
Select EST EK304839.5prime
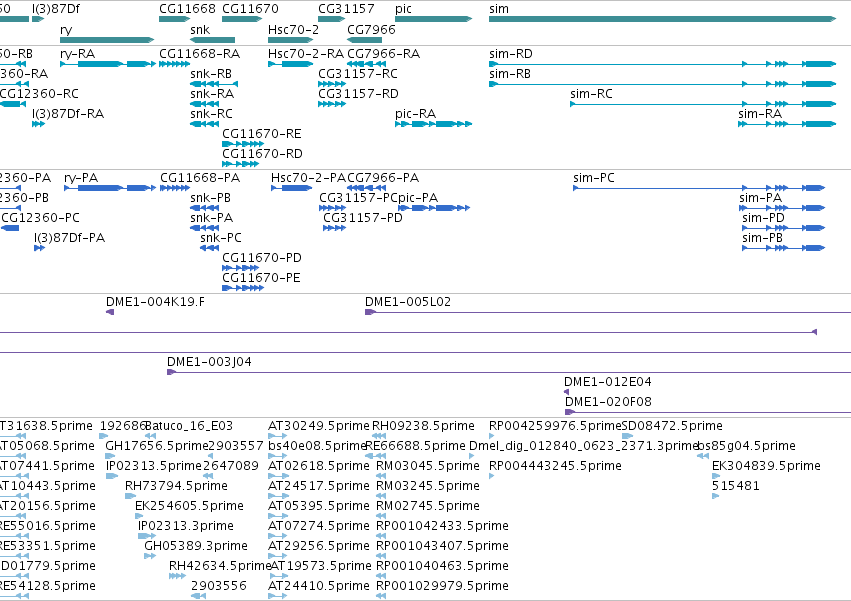716,476
